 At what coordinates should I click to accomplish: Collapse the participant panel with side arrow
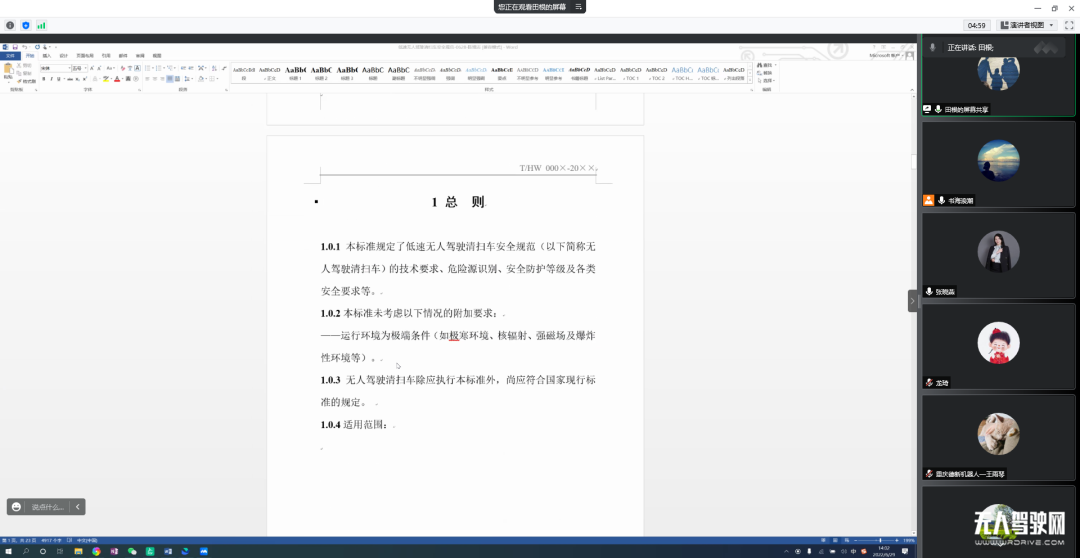[912, 300]
